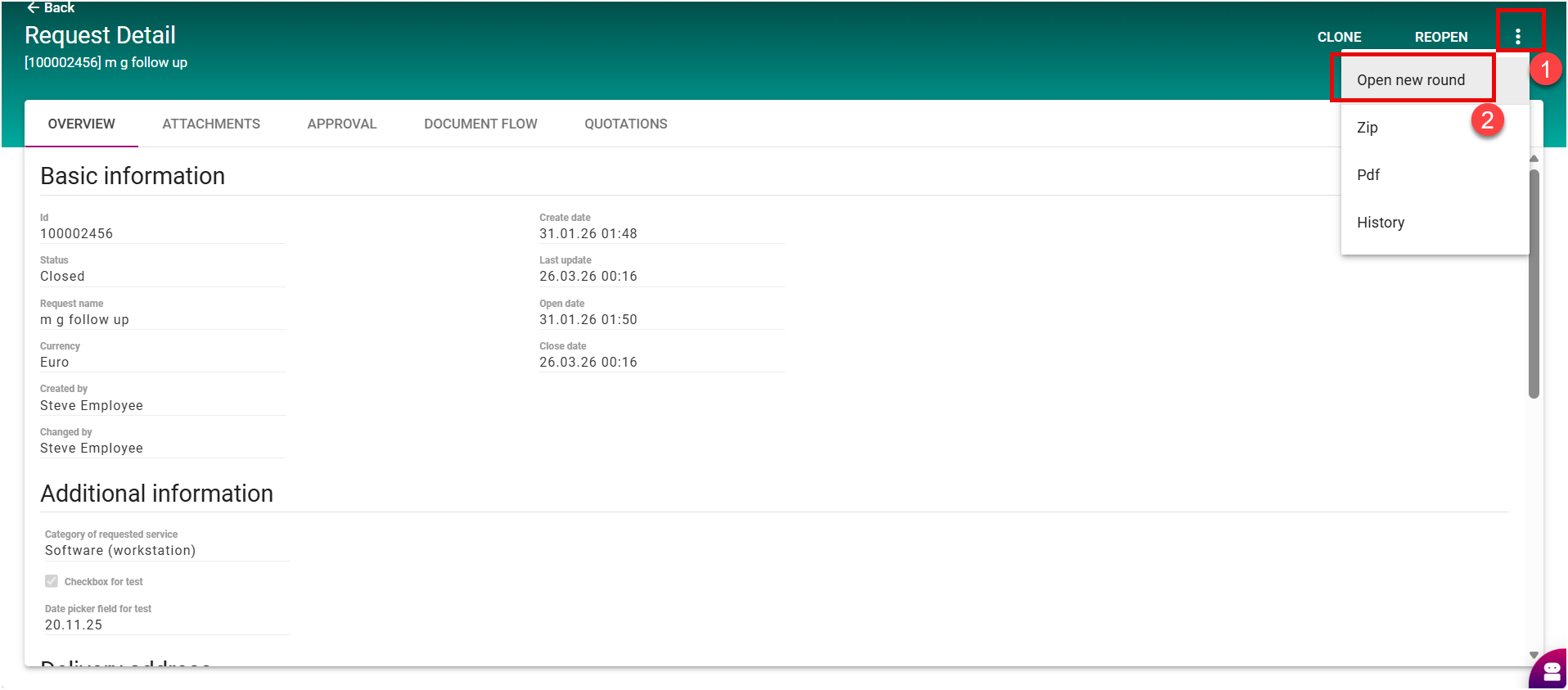Select the Overview tab
The image size is (1568, 690).
(x=82, y=124)
